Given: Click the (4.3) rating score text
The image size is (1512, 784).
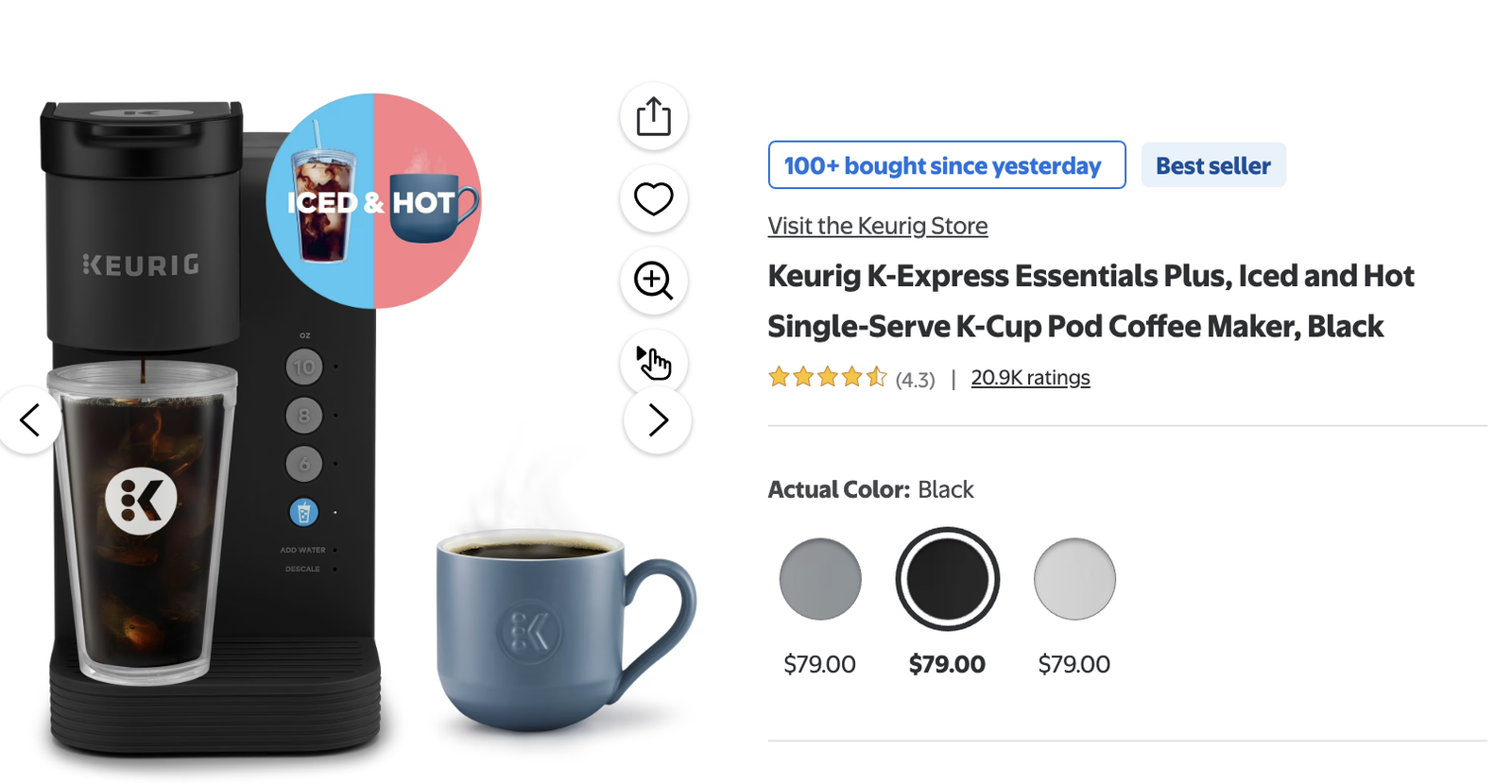Looking at the screenshot, I should coord(915,380).
